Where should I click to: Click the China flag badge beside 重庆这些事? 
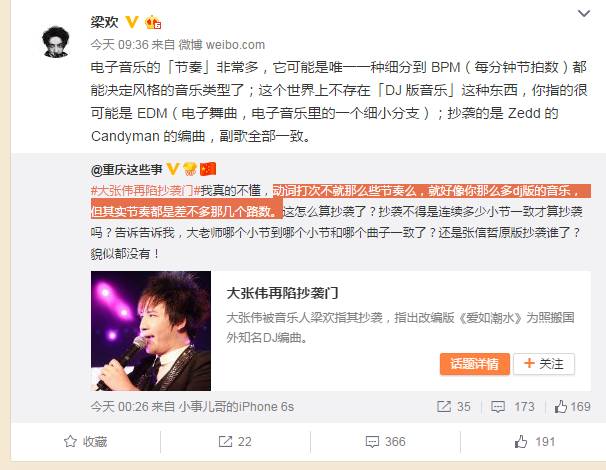(208, 169)
